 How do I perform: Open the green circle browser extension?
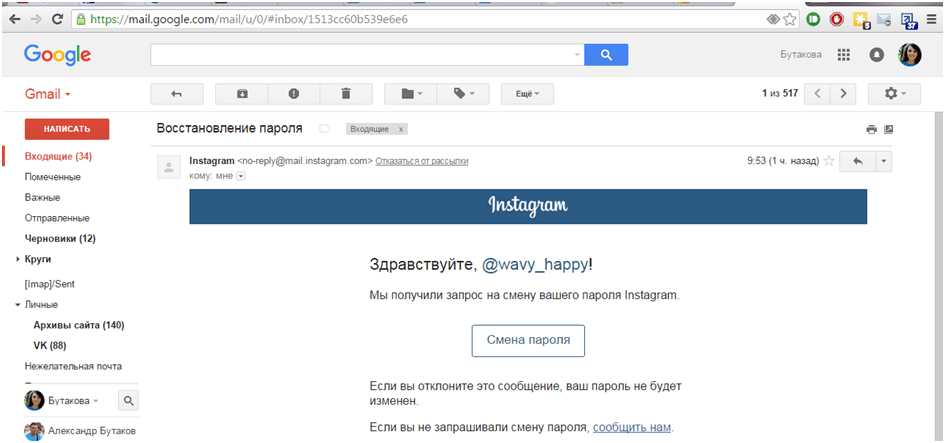click(812, 20)
